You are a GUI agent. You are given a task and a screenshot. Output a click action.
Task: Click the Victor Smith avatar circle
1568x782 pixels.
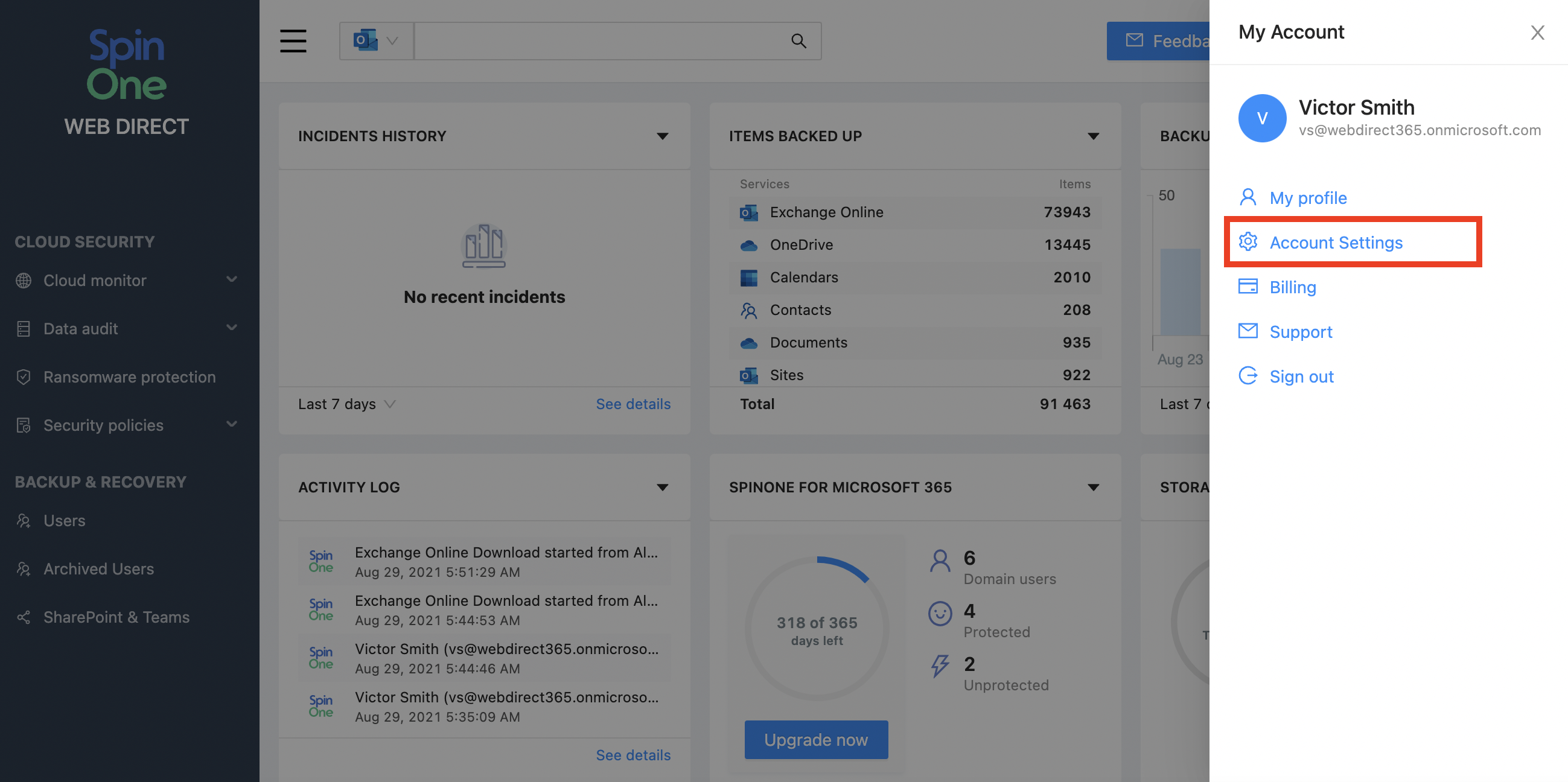pyautogui.click(x=1261, y=118)
